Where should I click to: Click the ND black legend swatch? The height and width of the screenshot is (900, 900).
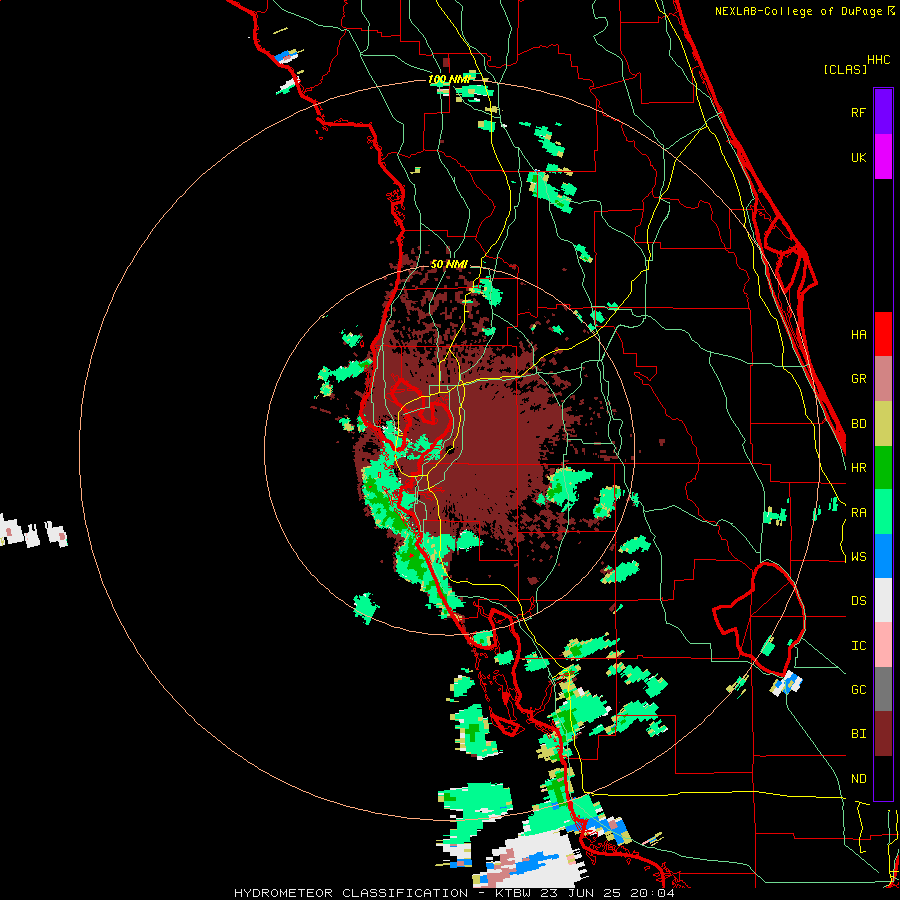pyautogui.click(x=883, y=778)
